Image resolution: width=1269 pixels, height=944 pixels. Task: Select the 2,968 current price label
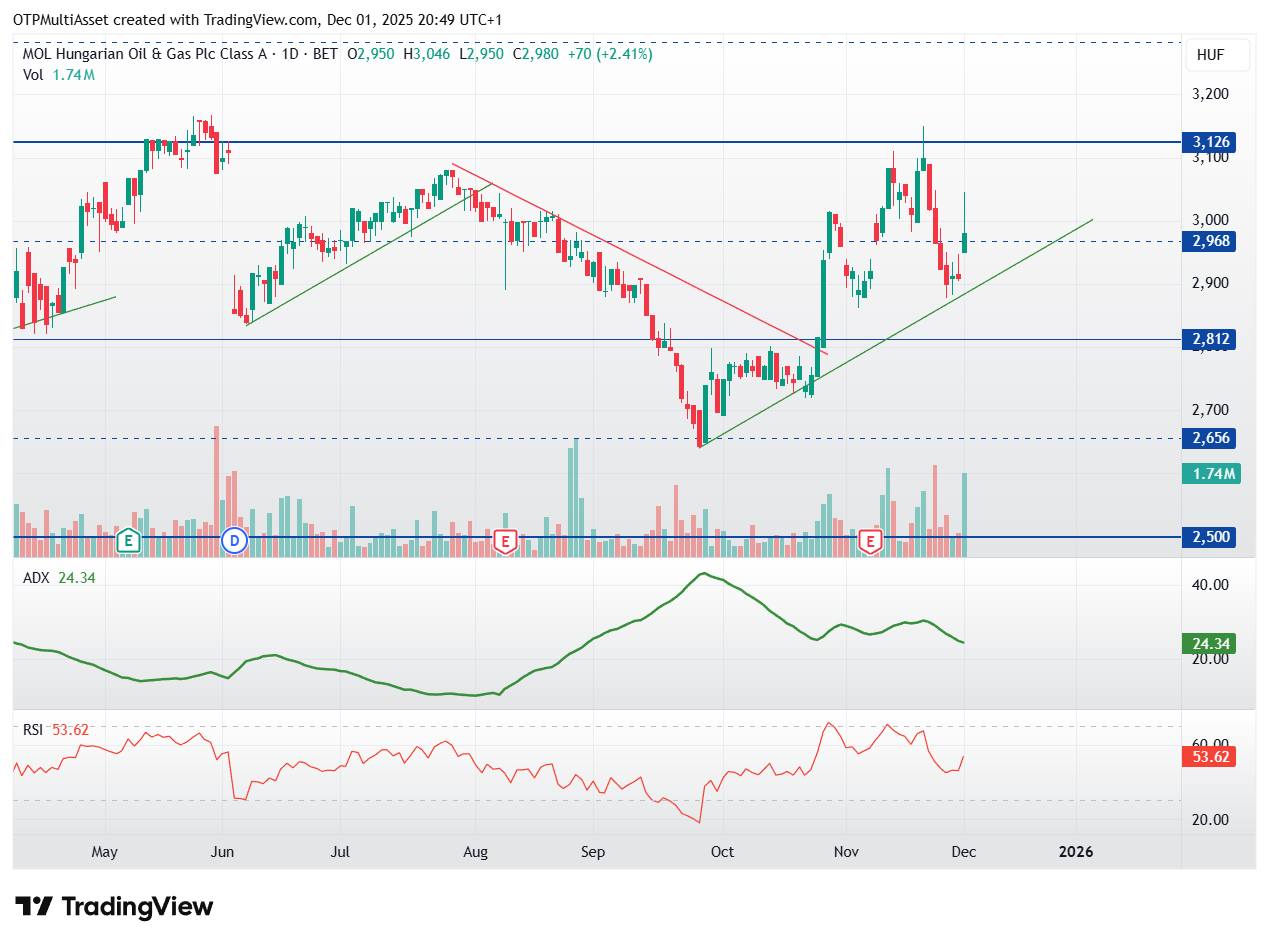(1209, 241)
